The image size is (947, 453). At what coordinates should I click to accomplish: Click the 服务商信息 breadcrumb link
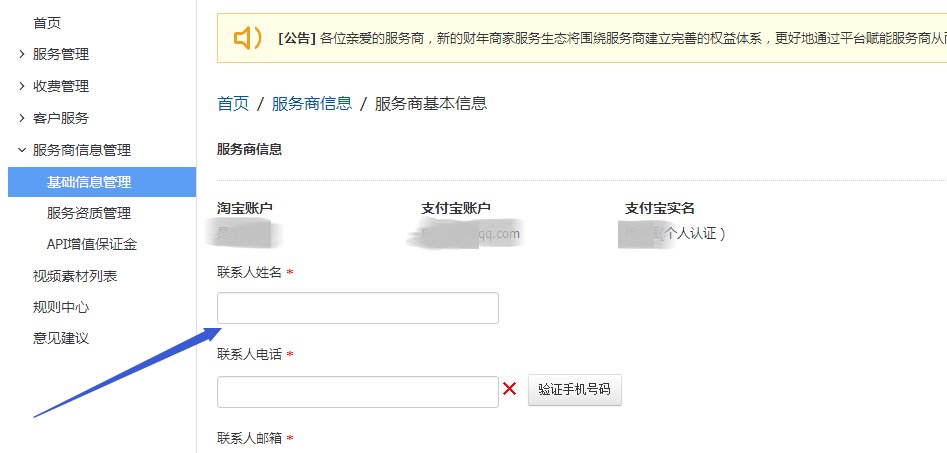click(x=311, y=104)
